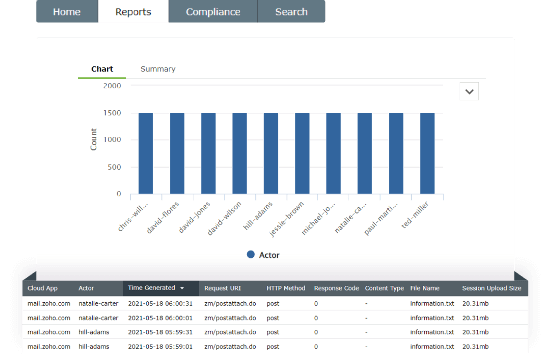Click the Session Upload Size header
Image resolution: width=551 pixels, height=364 pixels.
(492, 288)
